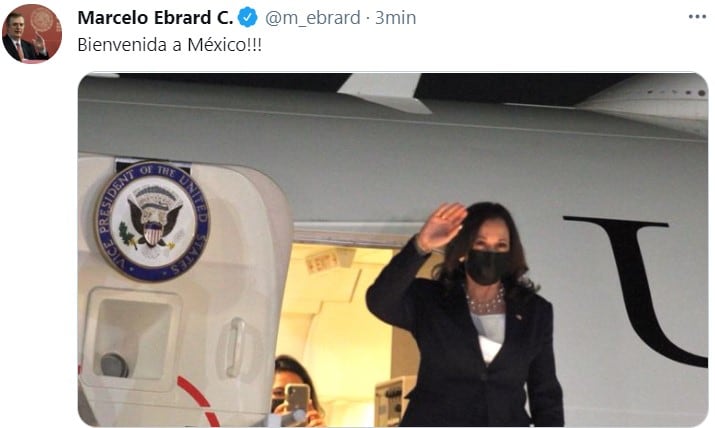715x428 pixels.
Task: Click the small door window in photo
Action: (133, 338)
